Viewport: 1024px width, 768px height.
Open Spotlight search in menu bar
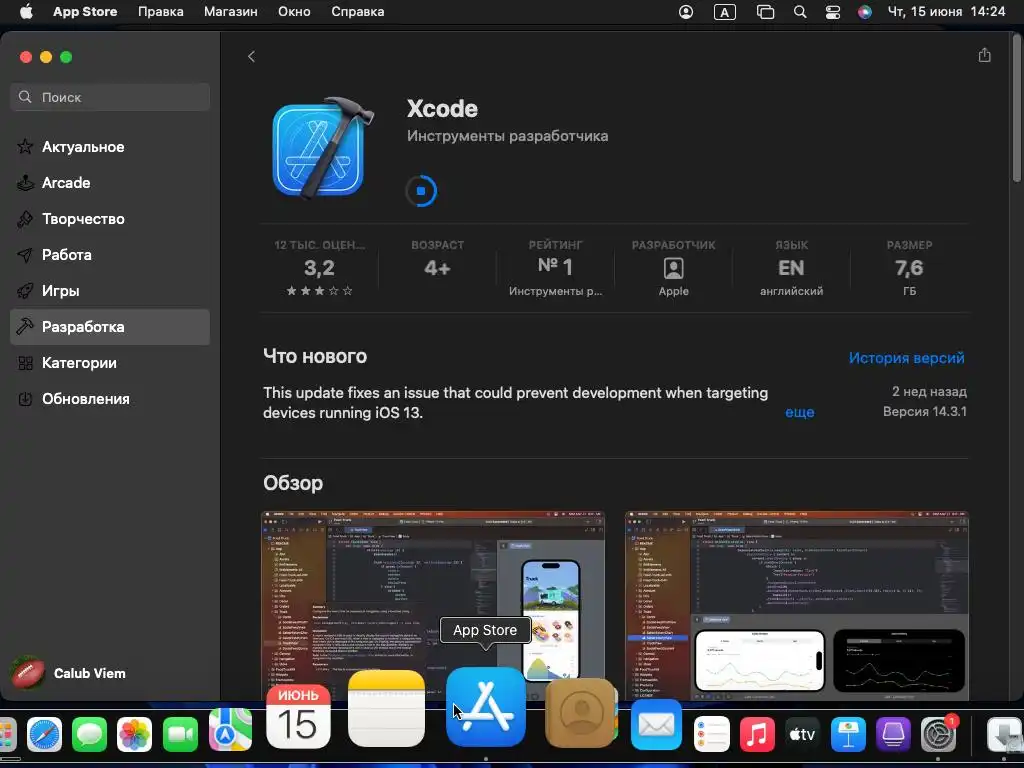coord(799,12)
